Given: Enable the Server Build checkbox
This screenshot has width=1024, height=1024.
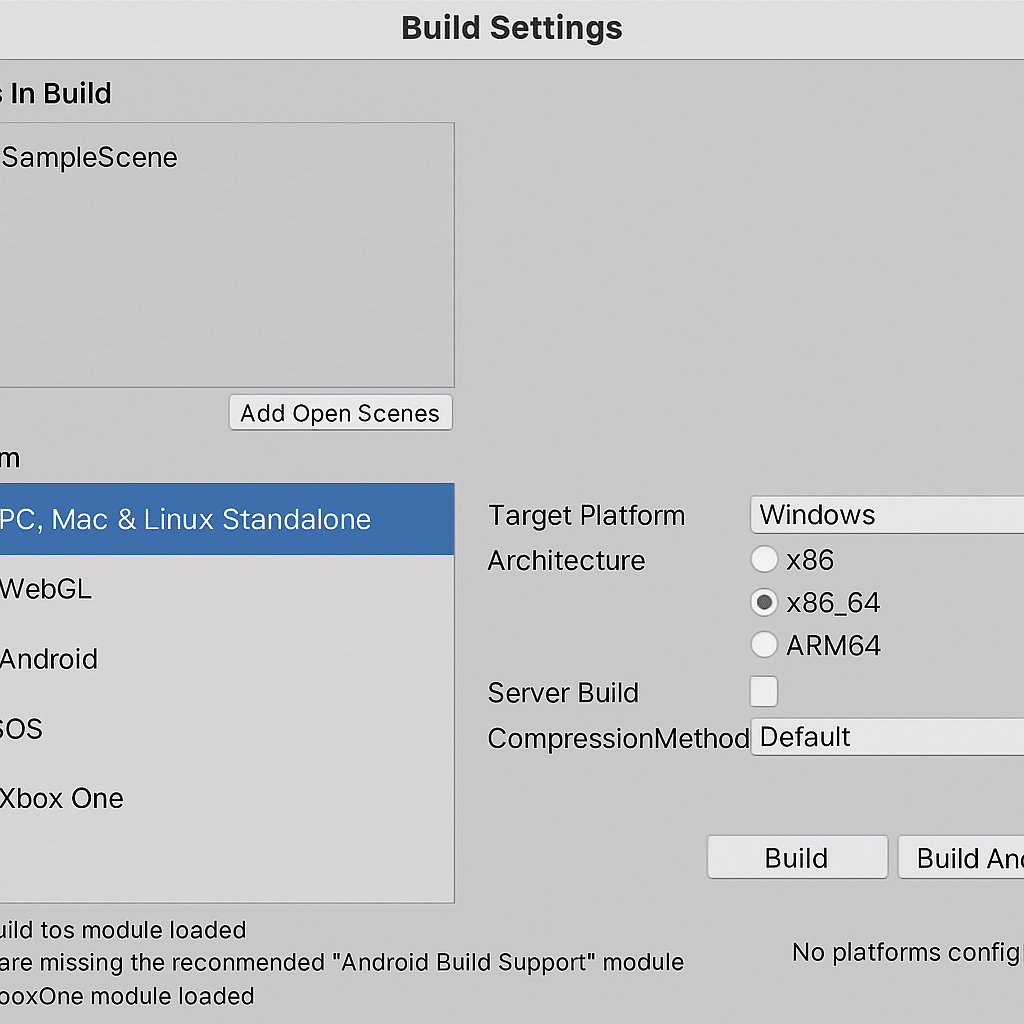Looking at the screenshot, I should click(x=763, y=691).
